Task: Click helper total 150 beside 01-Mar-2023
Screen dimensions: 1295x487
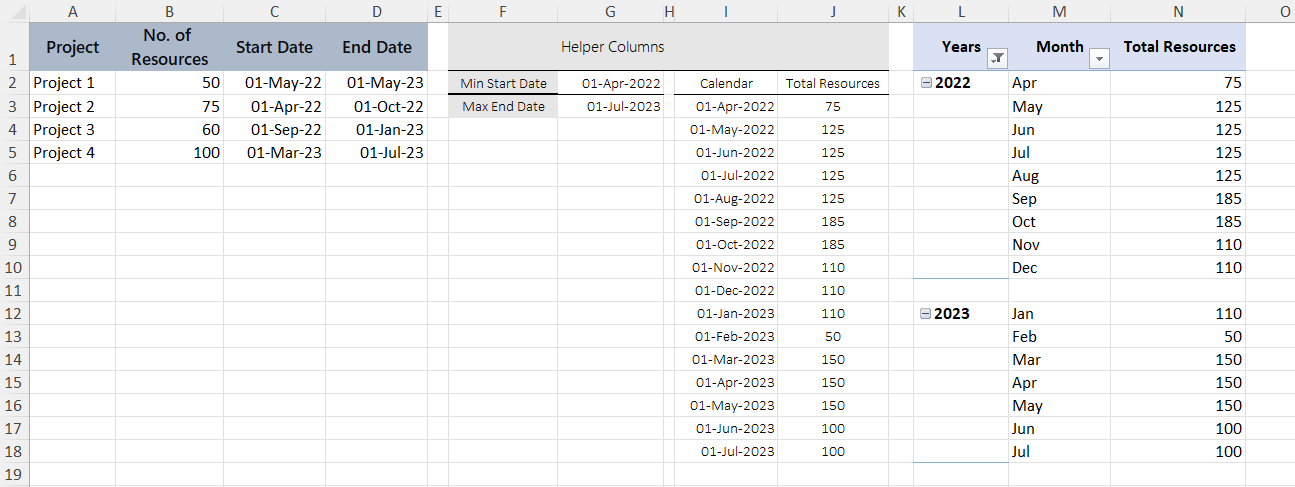Action: (832, 359)
